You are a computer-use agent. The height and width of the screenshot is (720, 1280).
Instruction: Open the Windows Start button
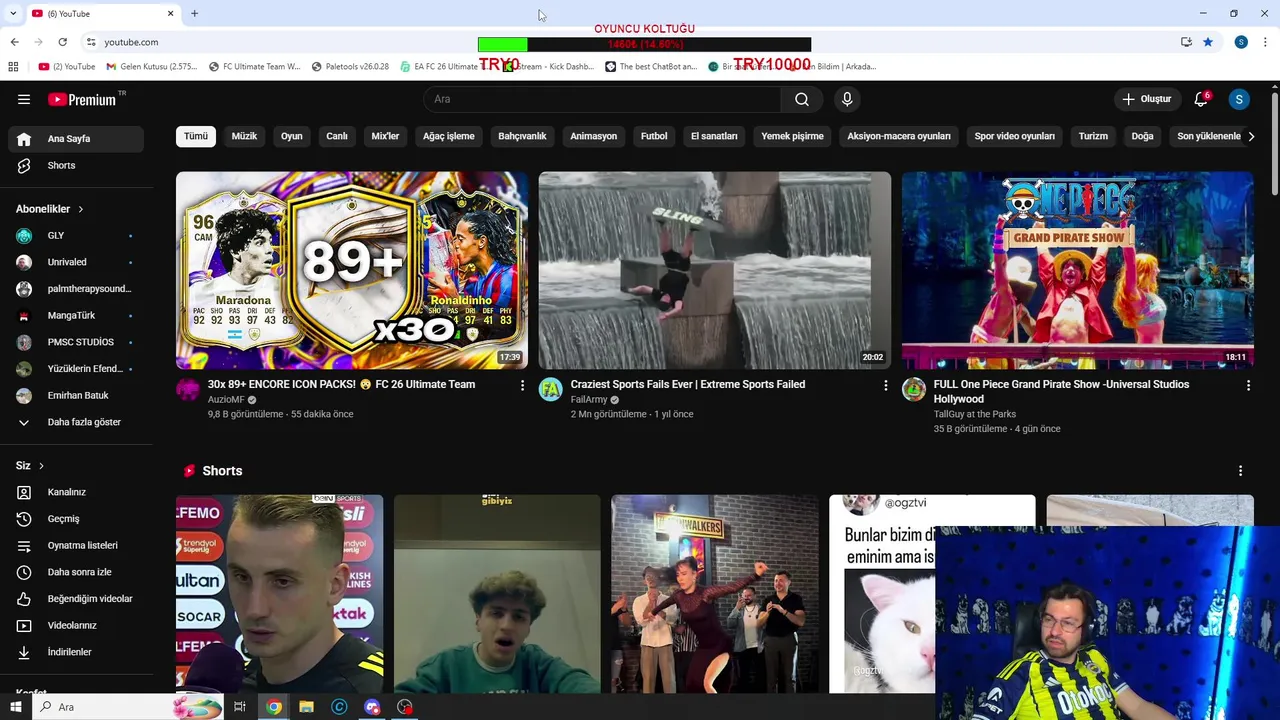[16, 707]
